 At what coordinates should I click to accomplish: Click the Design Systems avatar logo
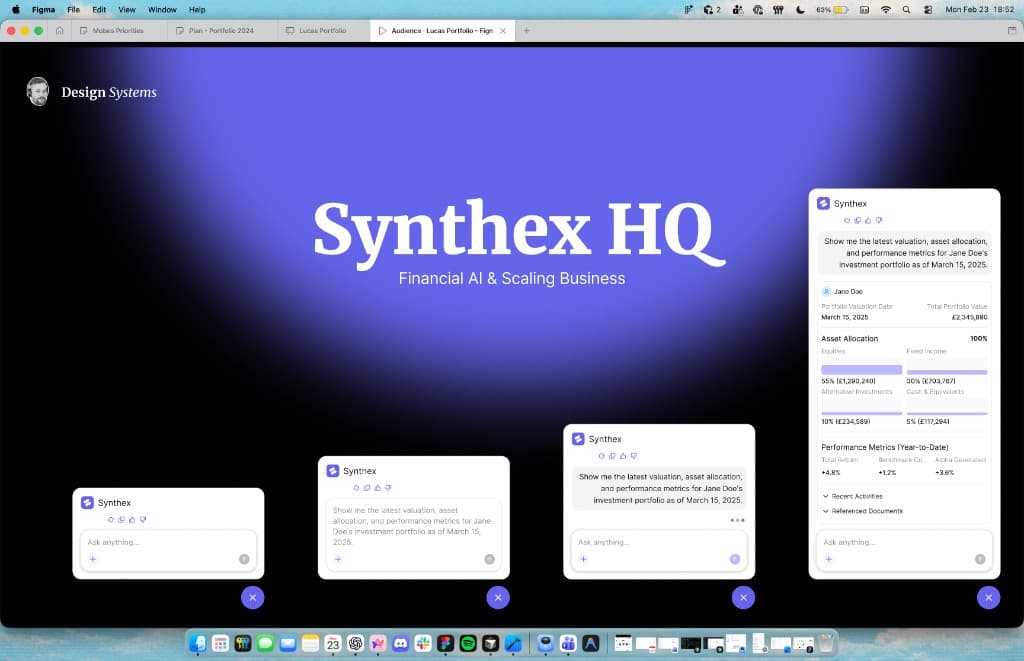[x=37, y=91]
